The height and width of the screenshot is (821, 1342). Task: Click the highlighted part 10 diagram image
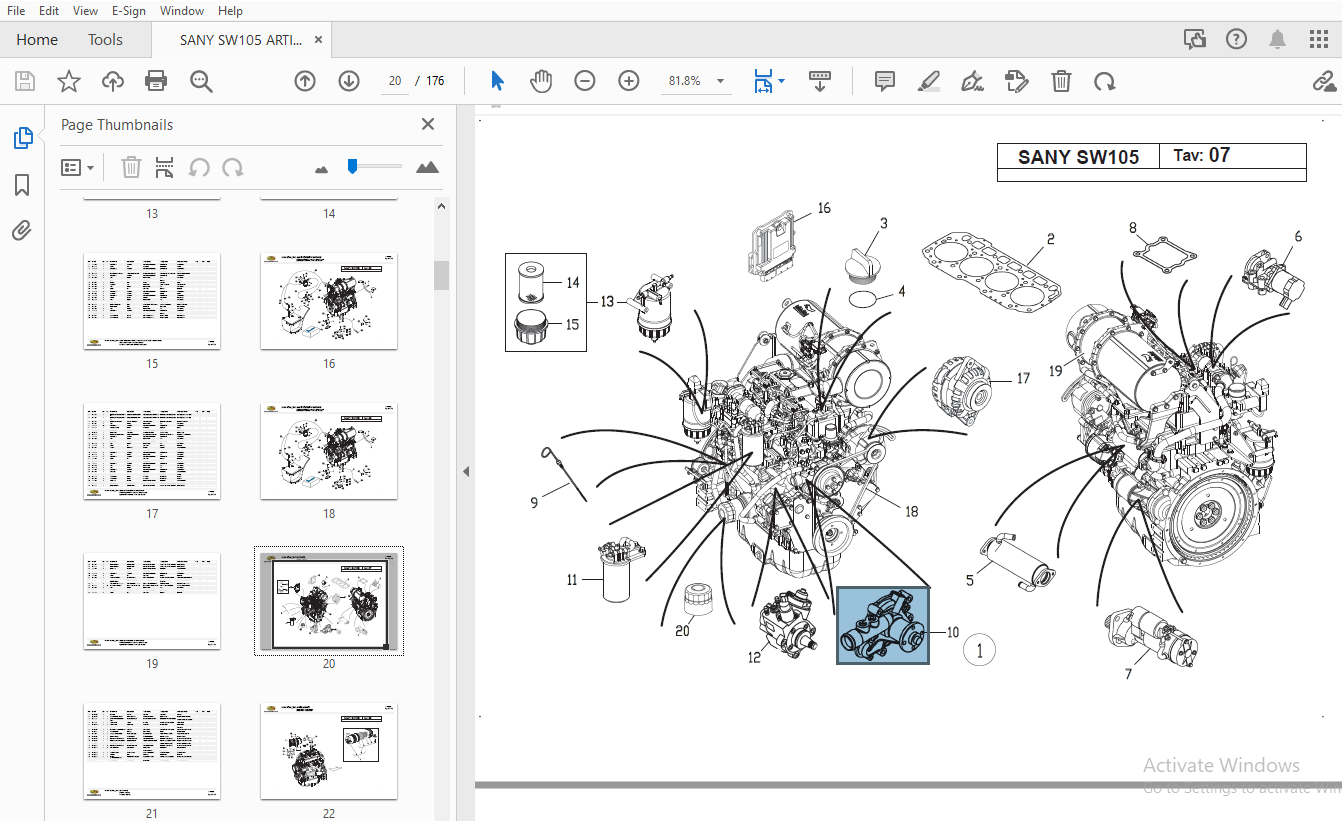click(x=883, y=626)
